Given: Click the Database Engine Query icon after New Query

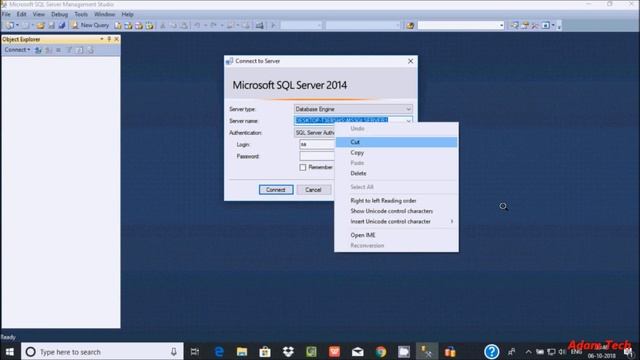Looking at the screenshot, I should pos(118,25).
